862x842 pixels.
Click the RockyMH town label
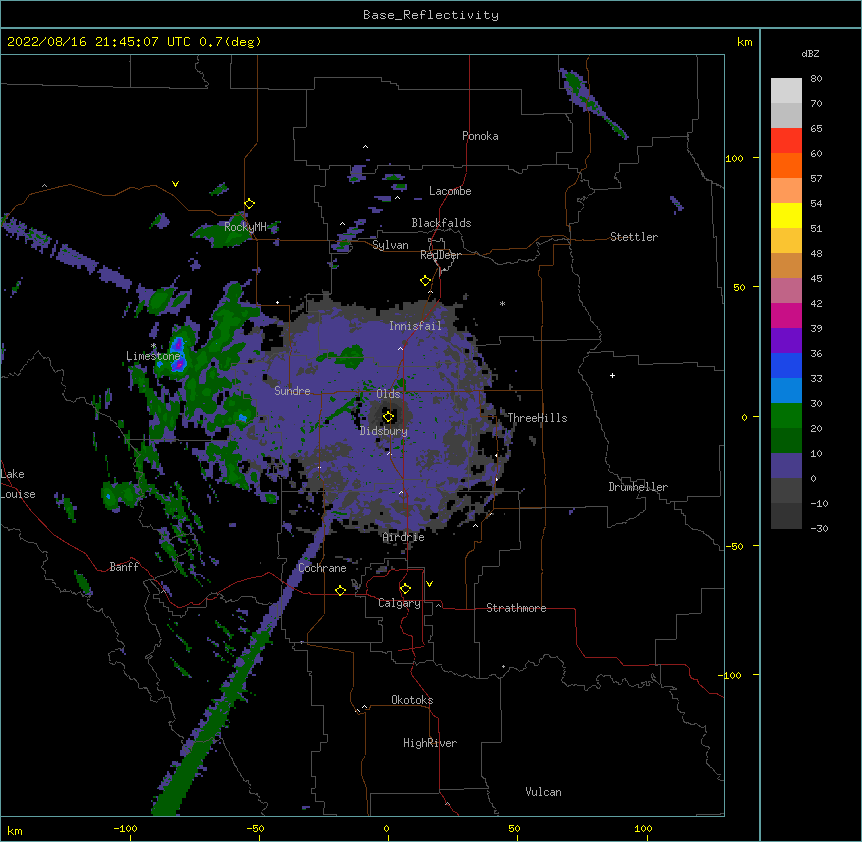coord(245,227)
